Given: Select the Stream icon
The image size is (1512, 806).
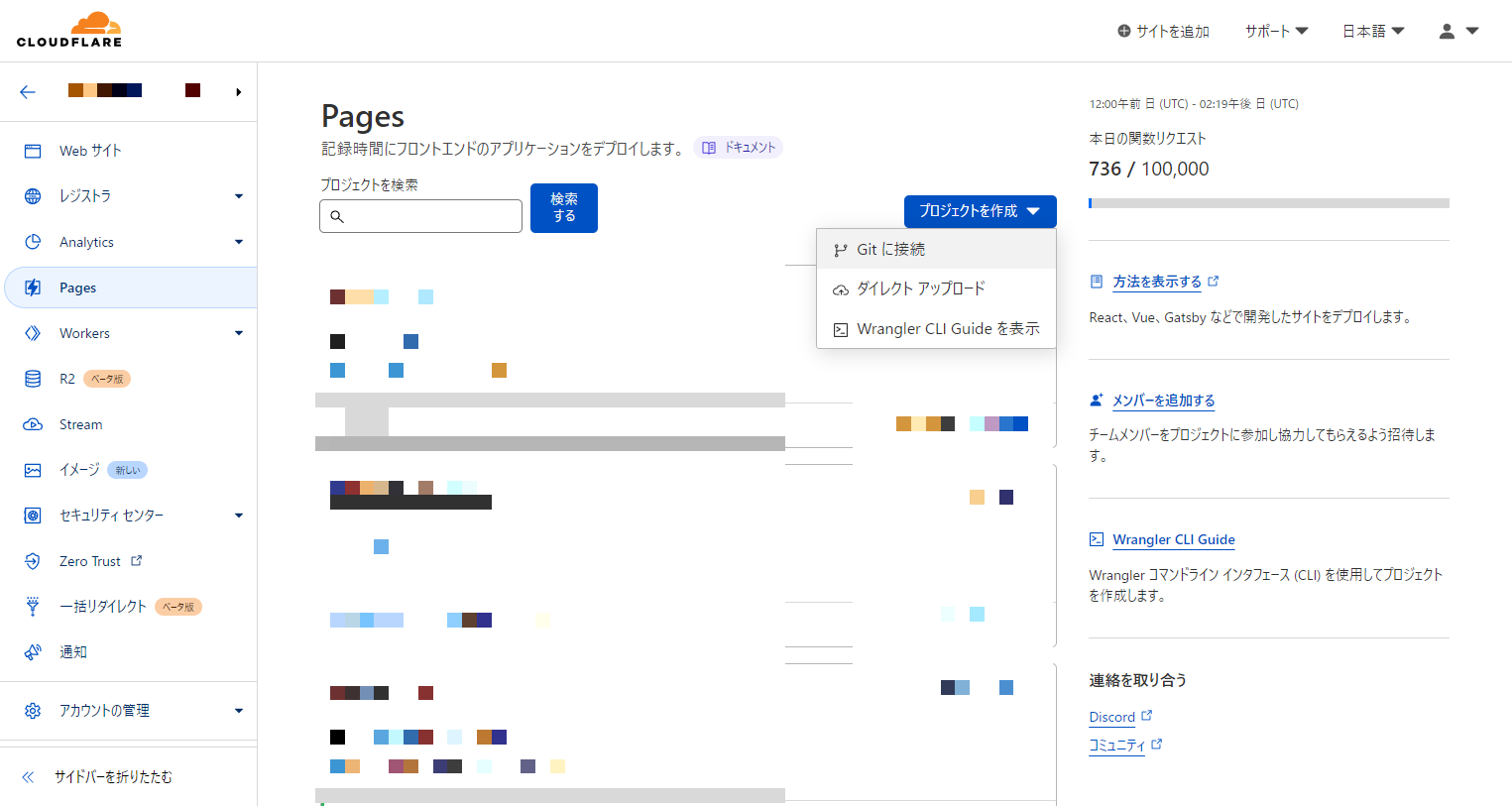Looking at the screenshot, I should [x=32, y=424].
